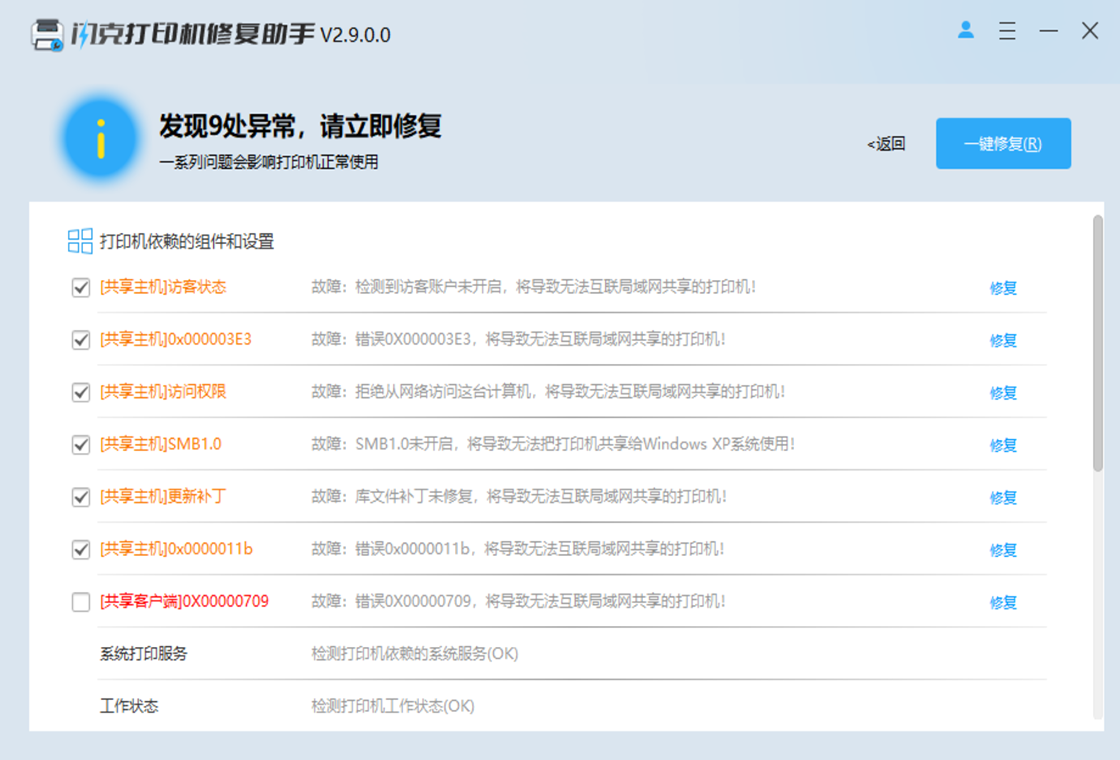This screenshot has width=1120, height=760.
Task: Open the hamburger menu in title bar
Action: tap(1007, 31)
